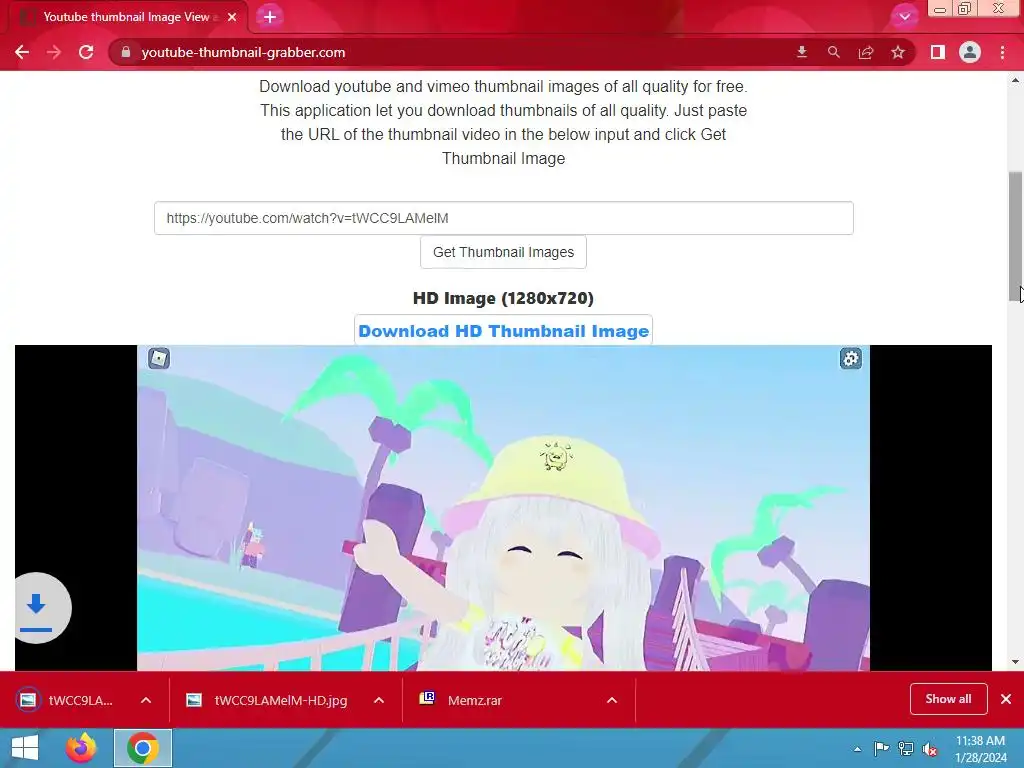Click the forward navigation arrow
1024x768 pixels.
click(54, 52)
